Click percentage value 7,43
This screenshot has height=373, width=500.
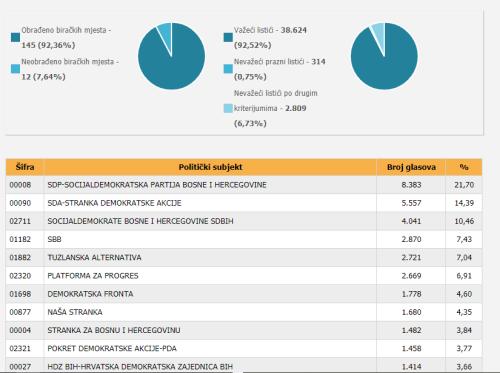click(x=464, y=239)
